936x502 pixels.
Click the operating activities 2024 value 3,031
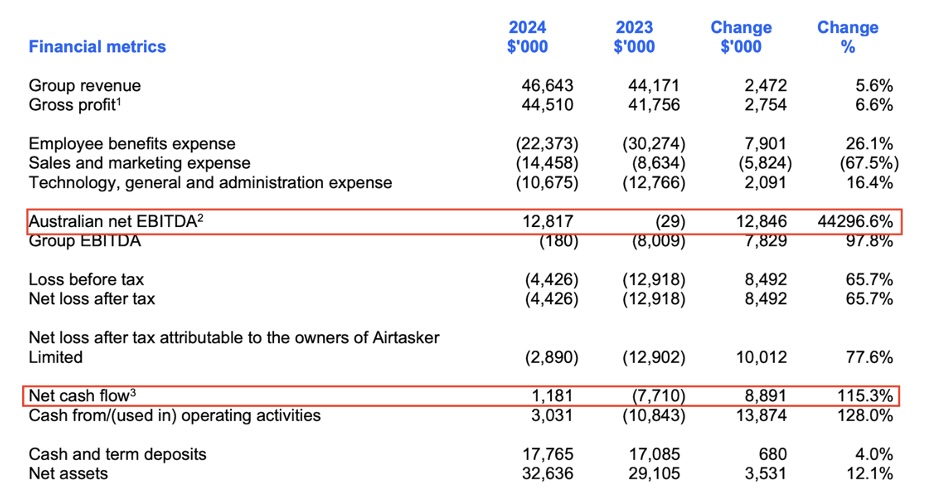point(552,415)
